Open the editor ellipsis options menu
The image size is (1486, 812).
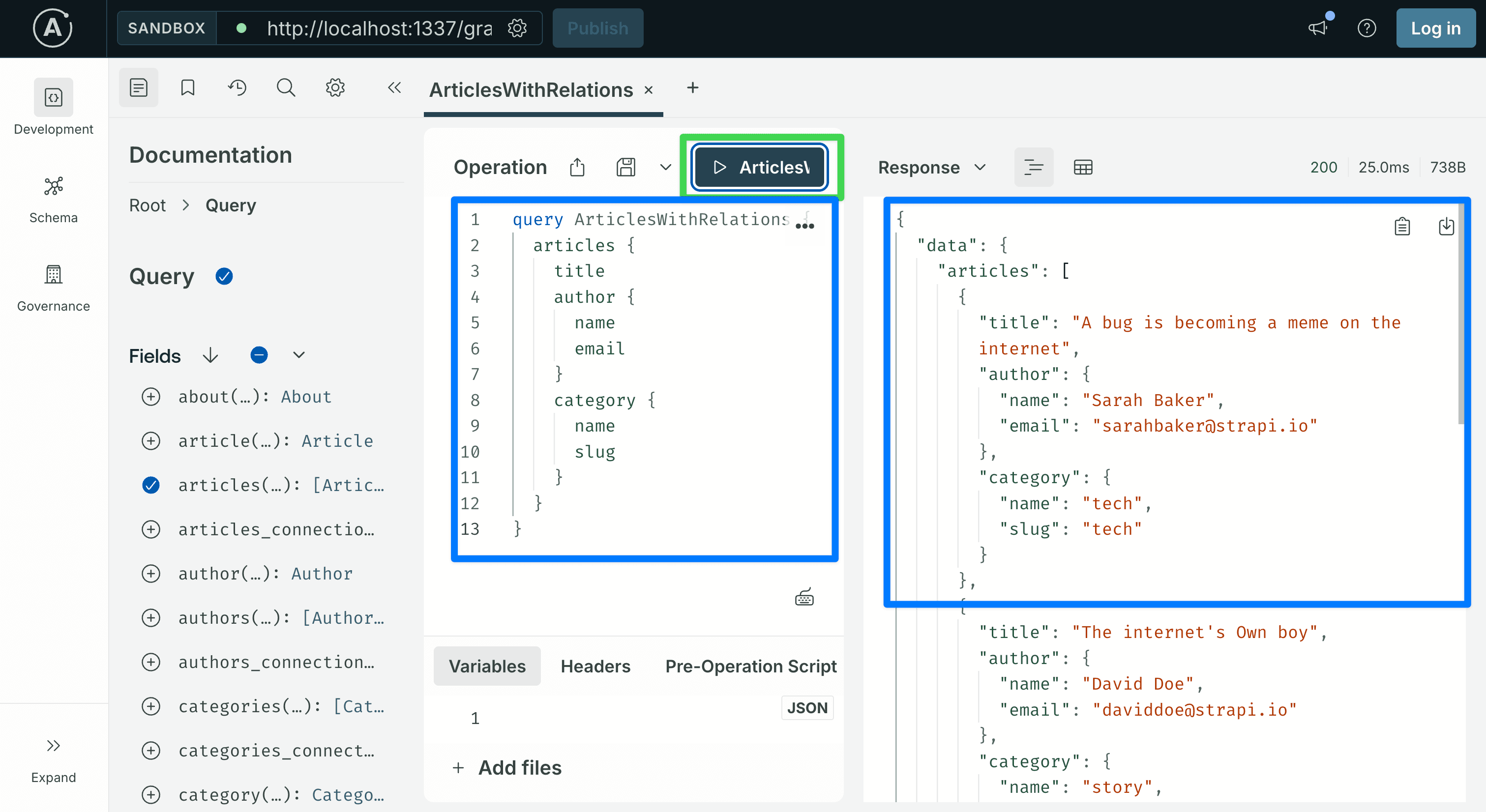click(x=805, y=226)
